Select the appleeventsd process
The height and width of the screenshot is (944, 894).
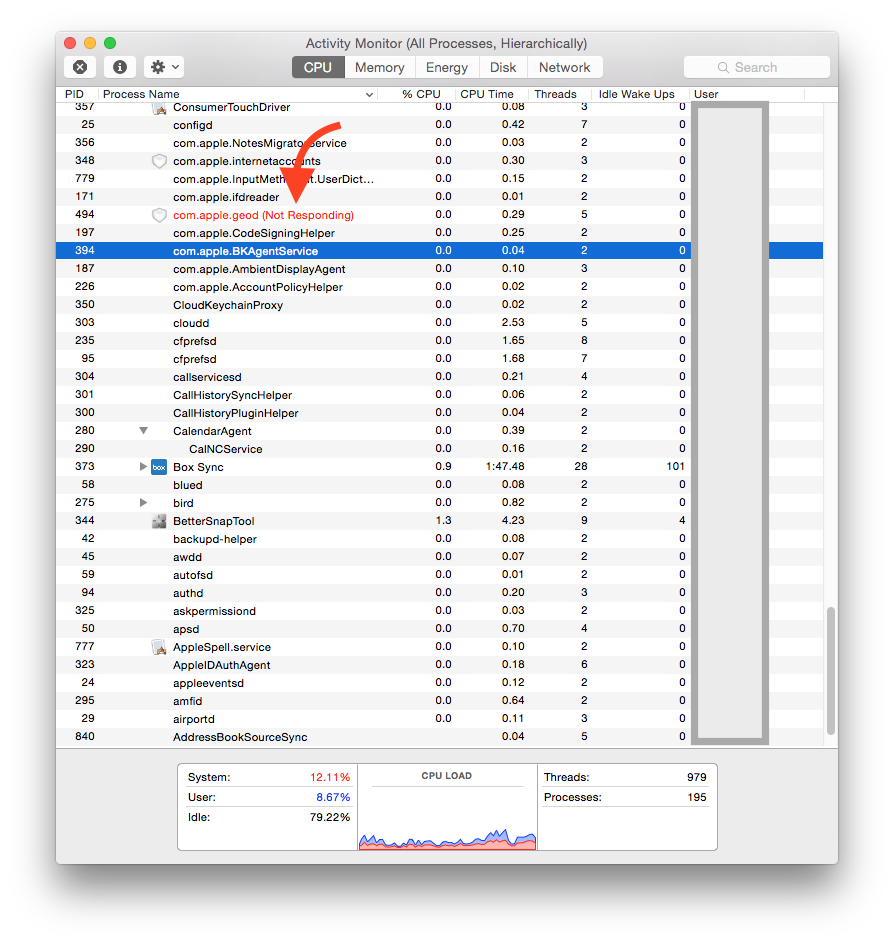[439, 683]
